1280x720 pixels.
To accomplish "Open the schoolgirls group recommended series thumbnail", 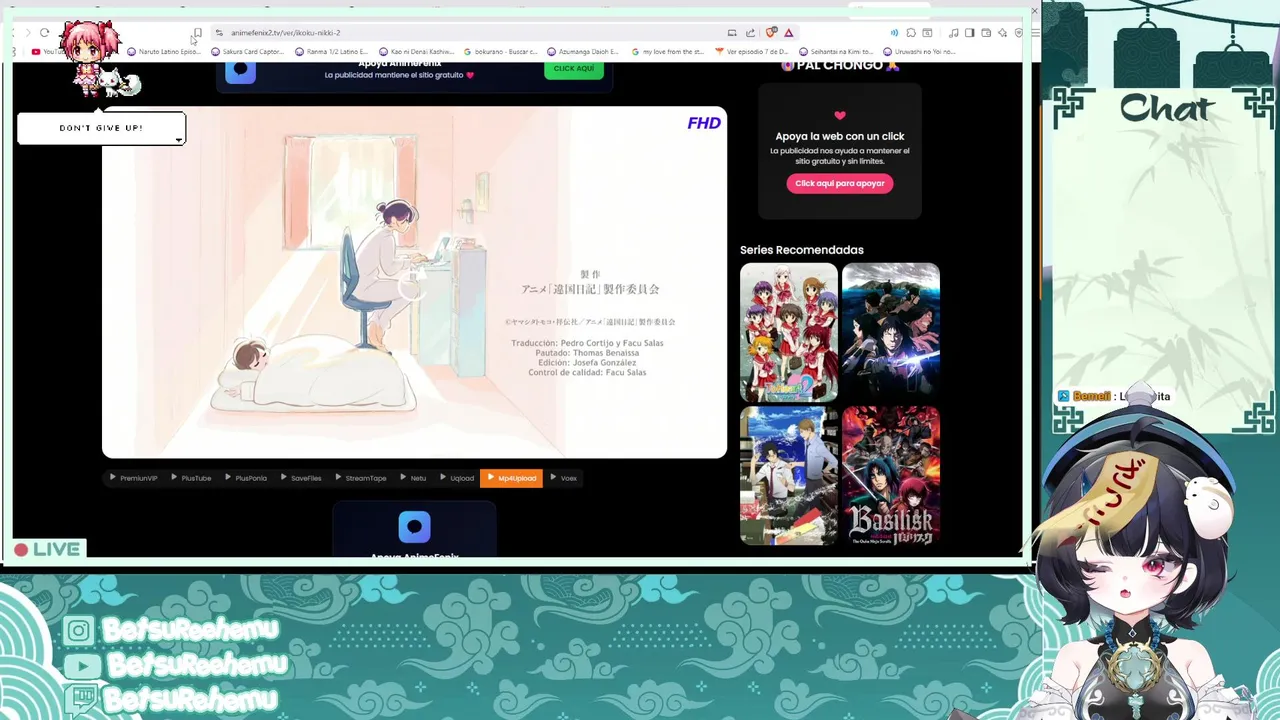I will (x=789, y=332).
